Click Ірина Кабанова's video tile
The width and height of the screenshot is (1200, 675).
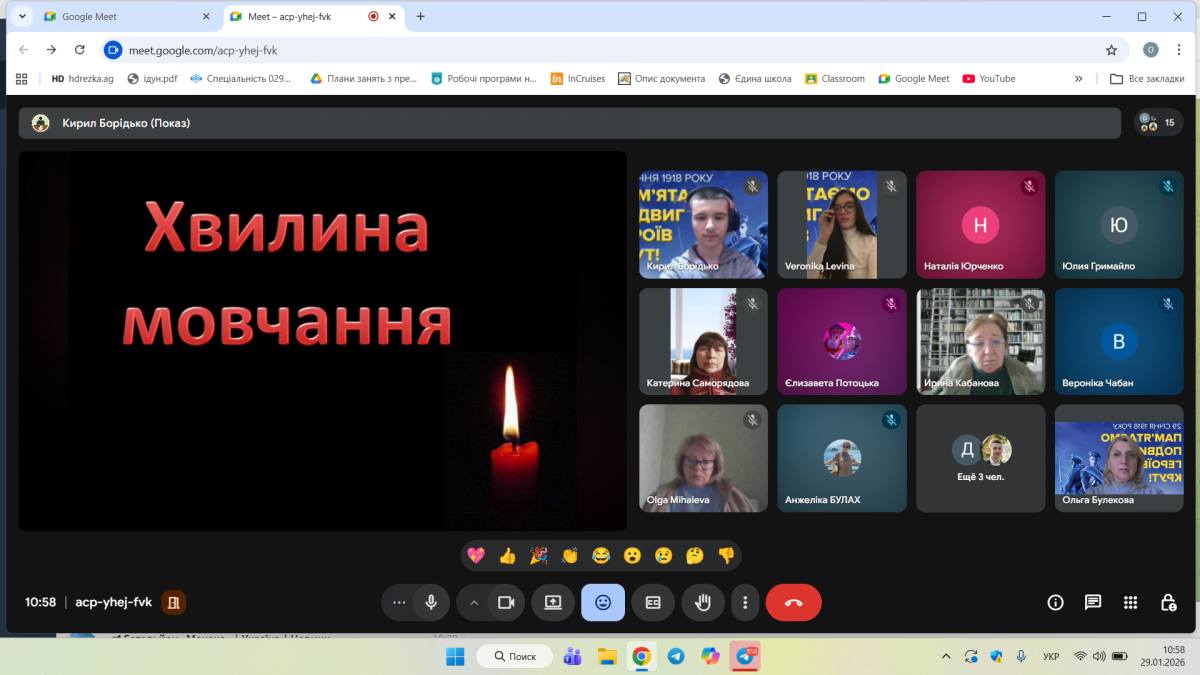[x=980, y=342]
